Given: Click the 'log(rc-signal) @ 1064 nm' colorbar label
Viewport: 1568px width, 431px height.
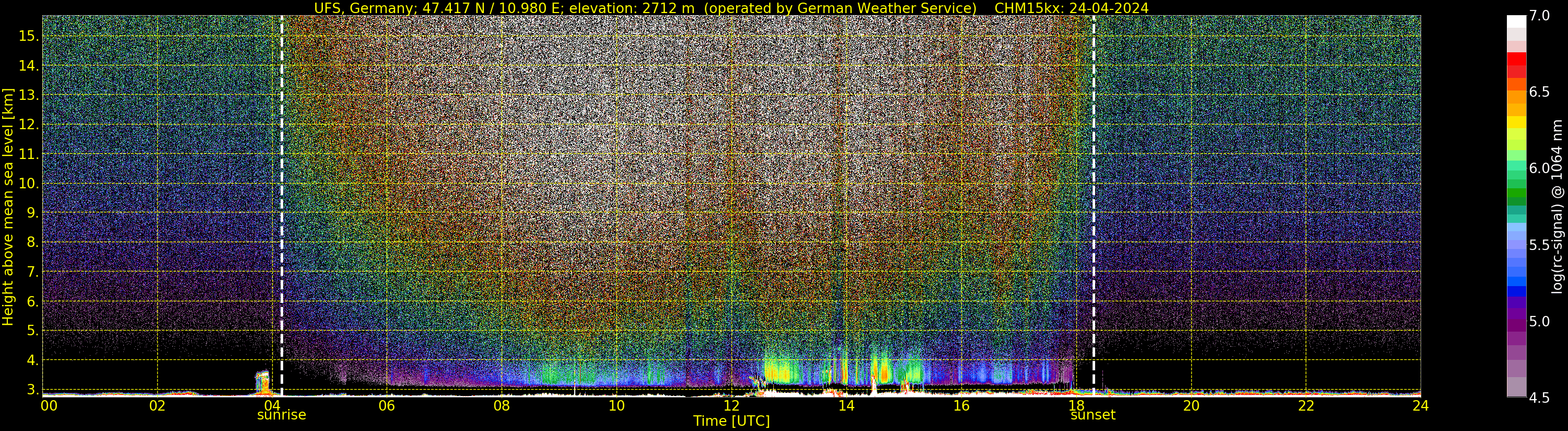Looking at the screenshot, I should (1558, 207).
